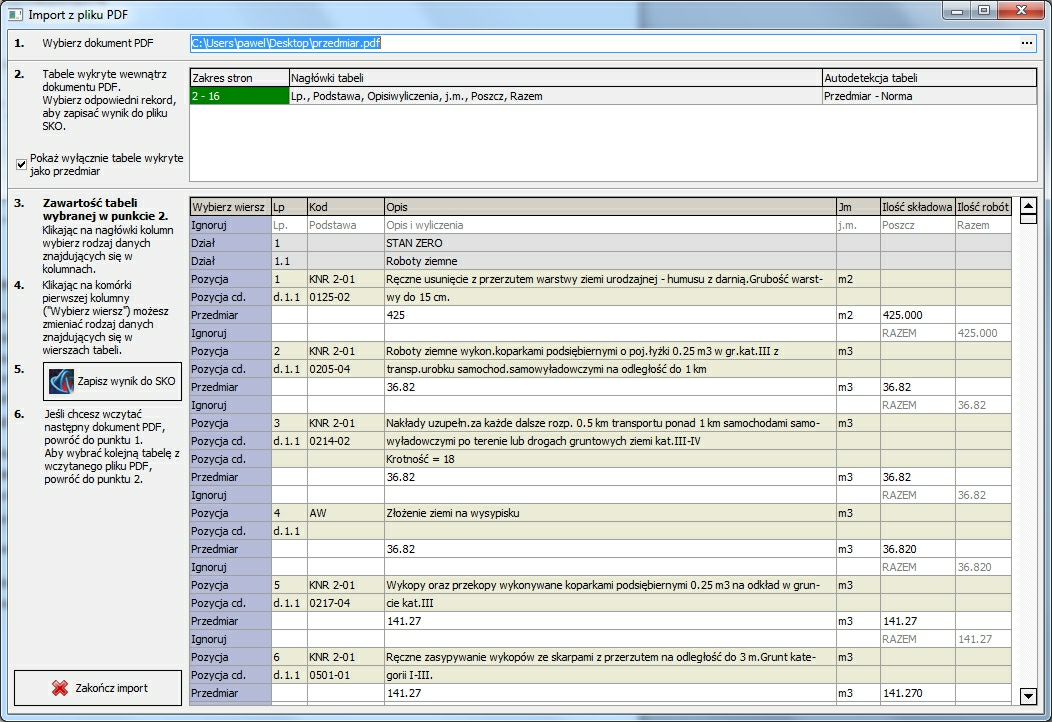Click the Ilość składowa column header

click(917, 207)
